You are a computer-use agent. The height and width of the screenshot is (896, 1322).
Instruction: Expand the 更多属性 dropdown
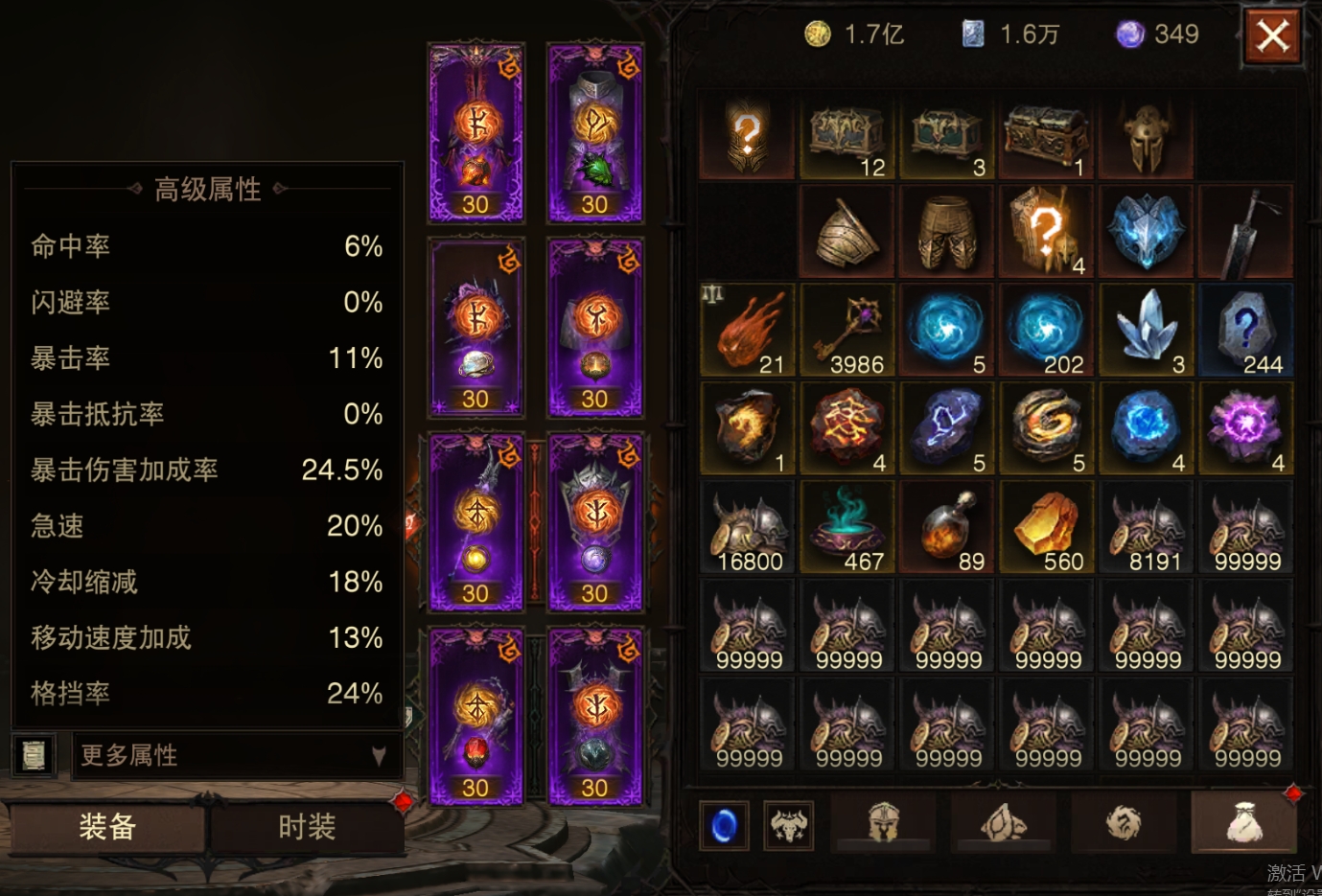coord(237,755)
